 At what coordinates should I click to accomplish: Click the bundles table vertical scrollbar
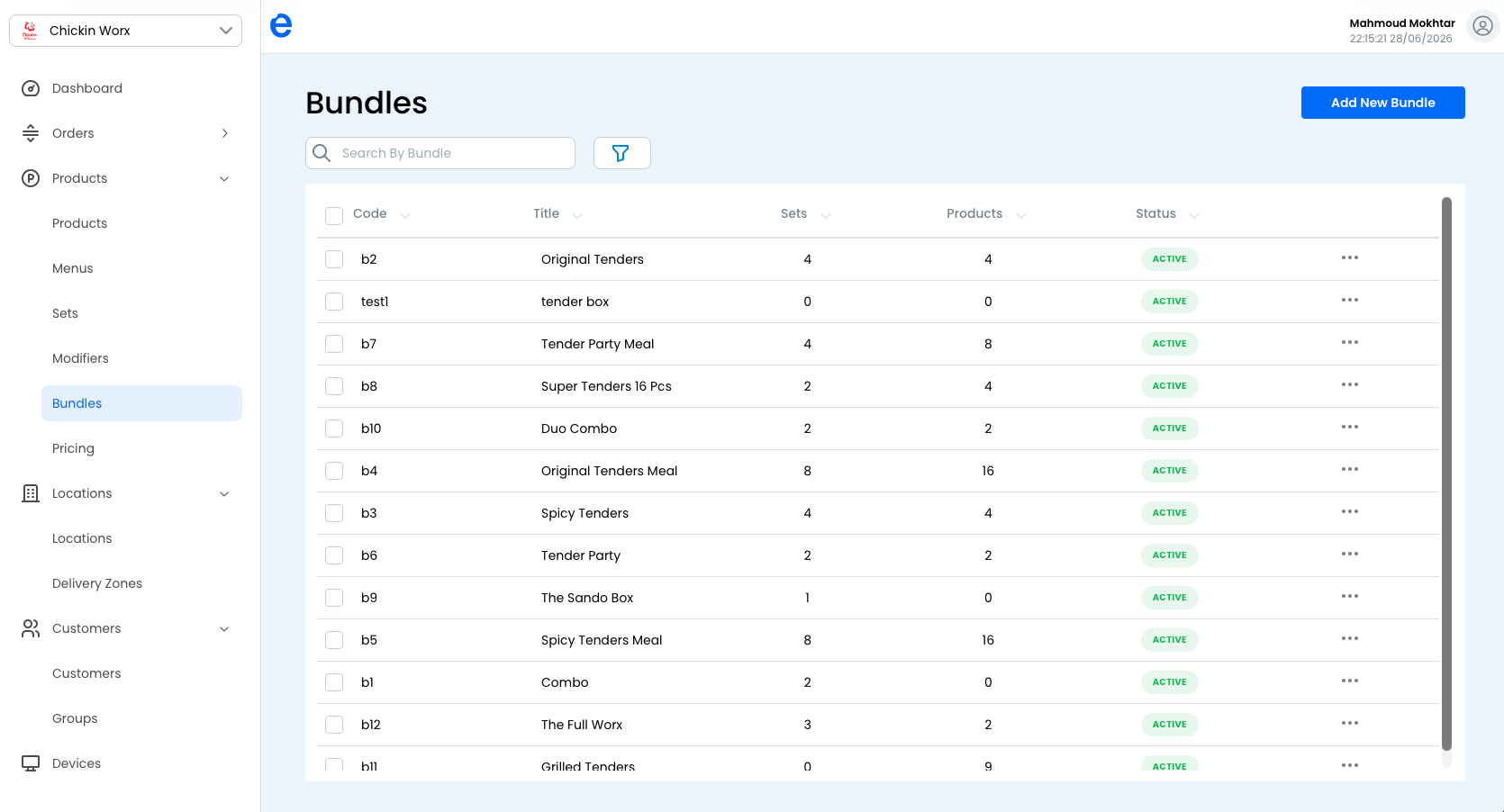(x=1446, y=474)
